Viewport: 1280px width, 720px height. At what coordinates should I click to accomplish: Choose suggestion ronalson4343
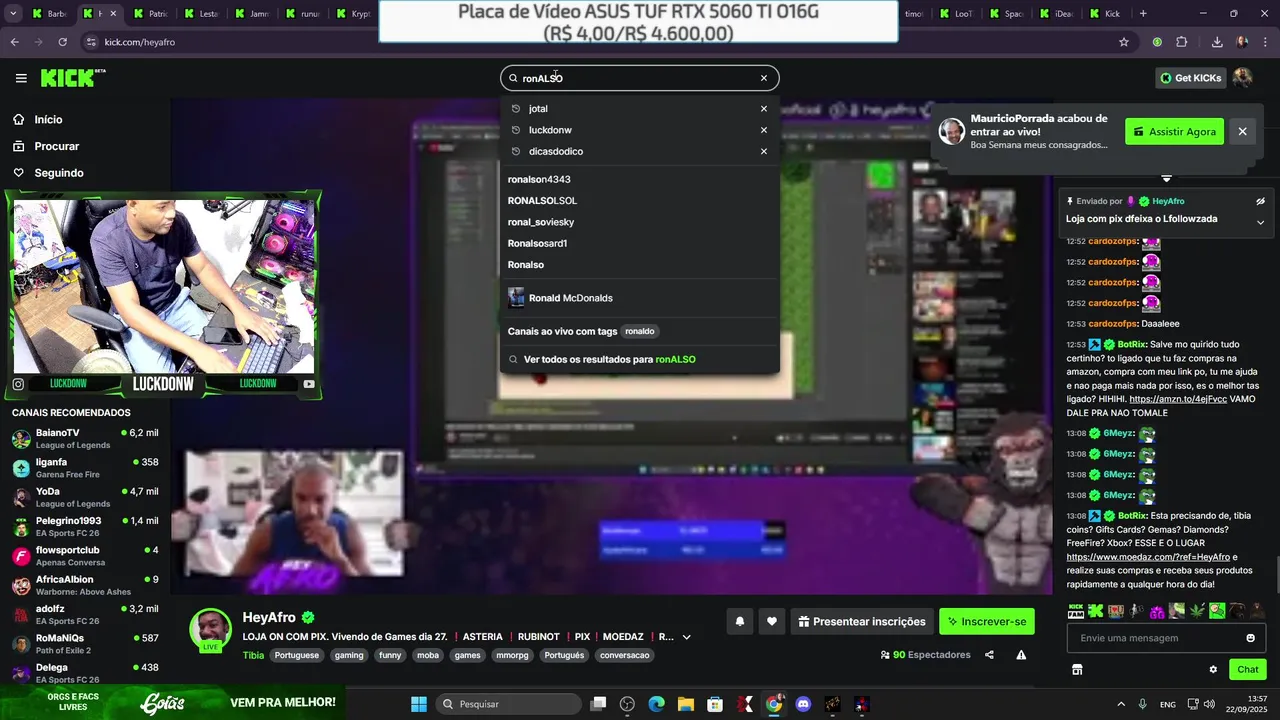coord(539,179)
